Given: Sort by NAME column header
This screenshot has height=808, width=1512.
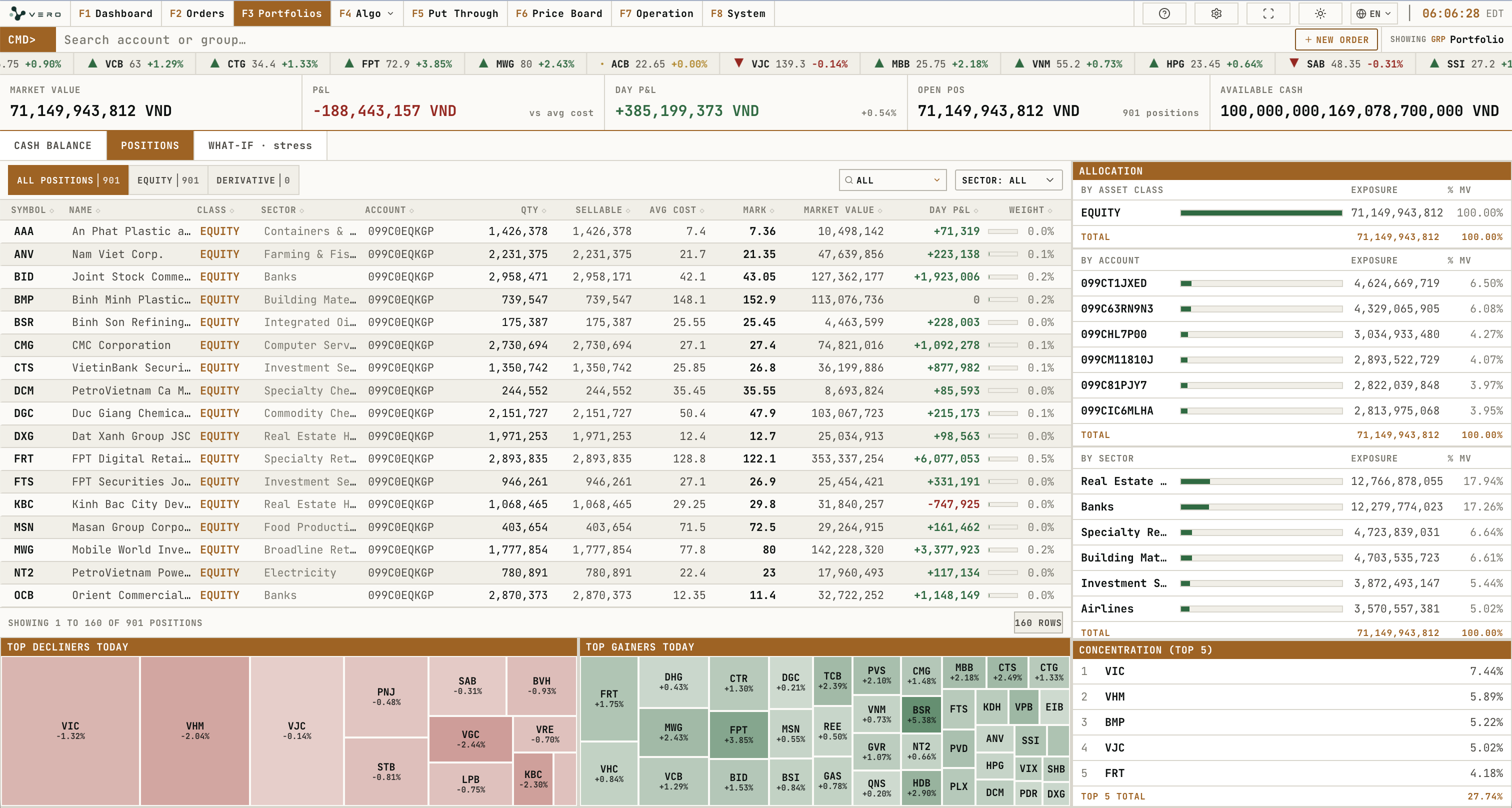Looking at the screenshot, I should click(x=84, y=210).
